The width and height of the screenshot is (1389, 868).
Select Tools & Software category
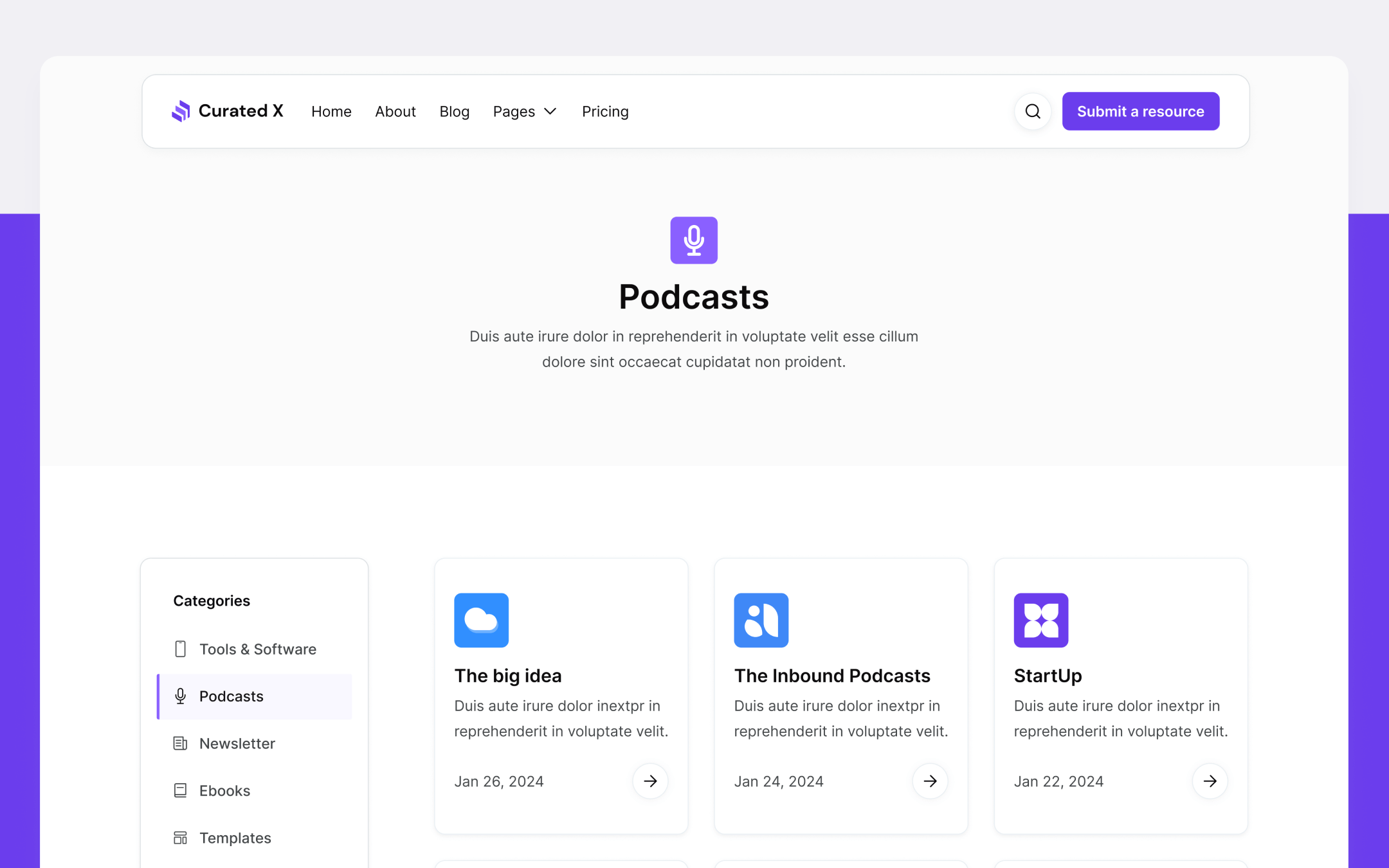(x=255, y=649)
